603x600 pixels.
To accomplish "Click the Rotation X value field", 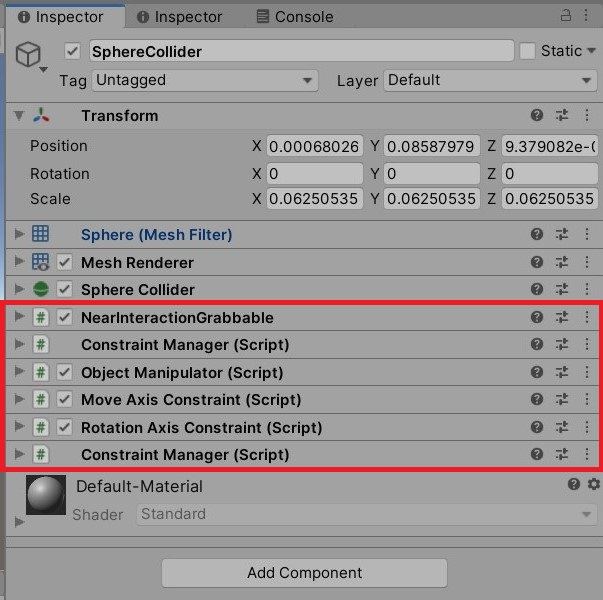I will click(x=315, y=173).
